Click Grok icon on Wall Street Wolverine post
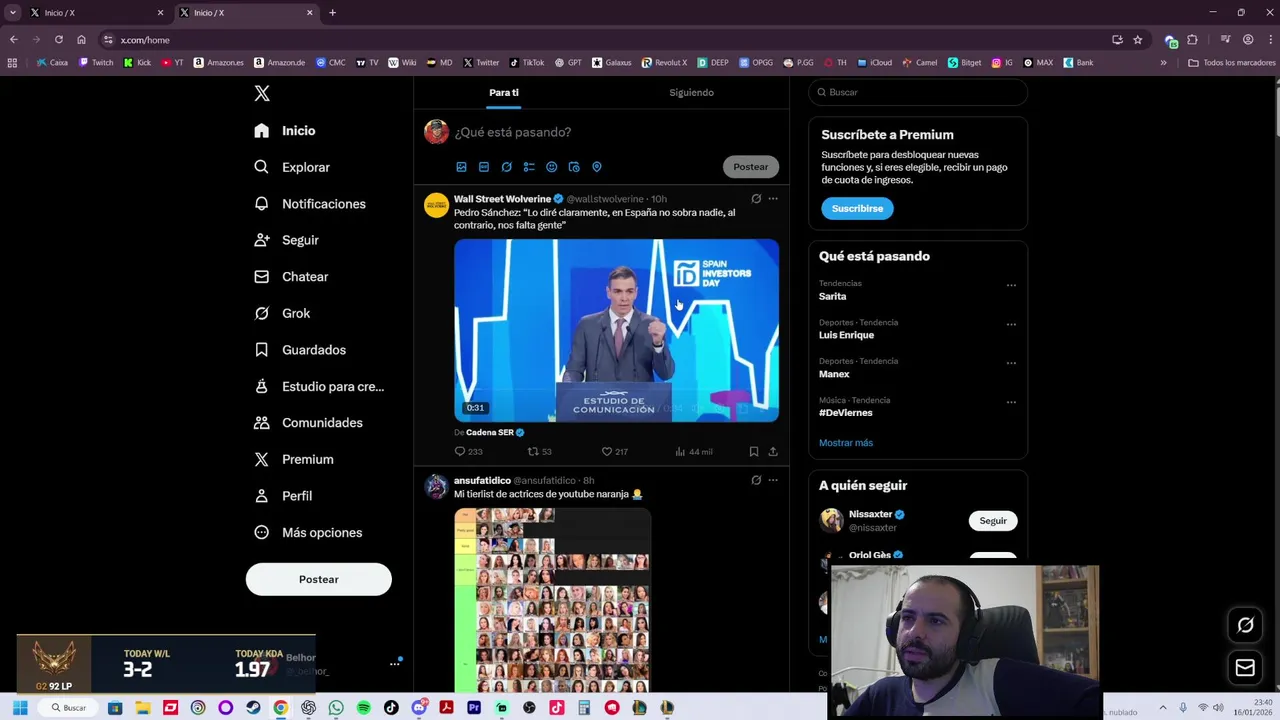 click(756, 199)
